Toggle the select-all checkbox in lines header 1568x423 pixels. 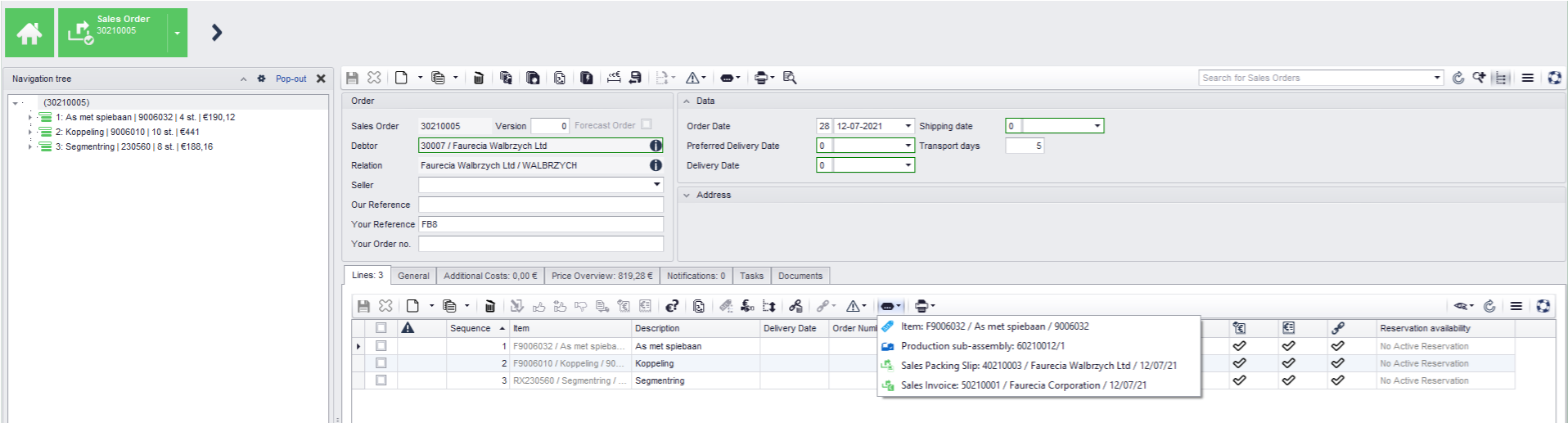click(x=381, y=328)
